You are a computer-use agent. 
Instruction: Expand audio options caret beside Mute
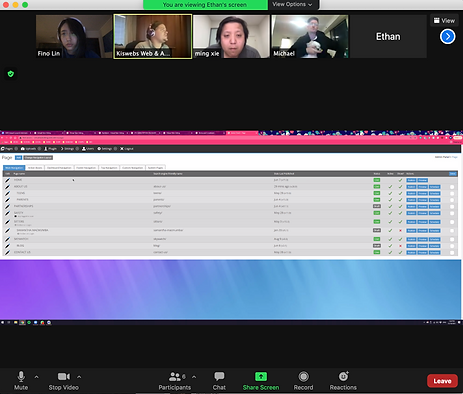pos(36,377)
